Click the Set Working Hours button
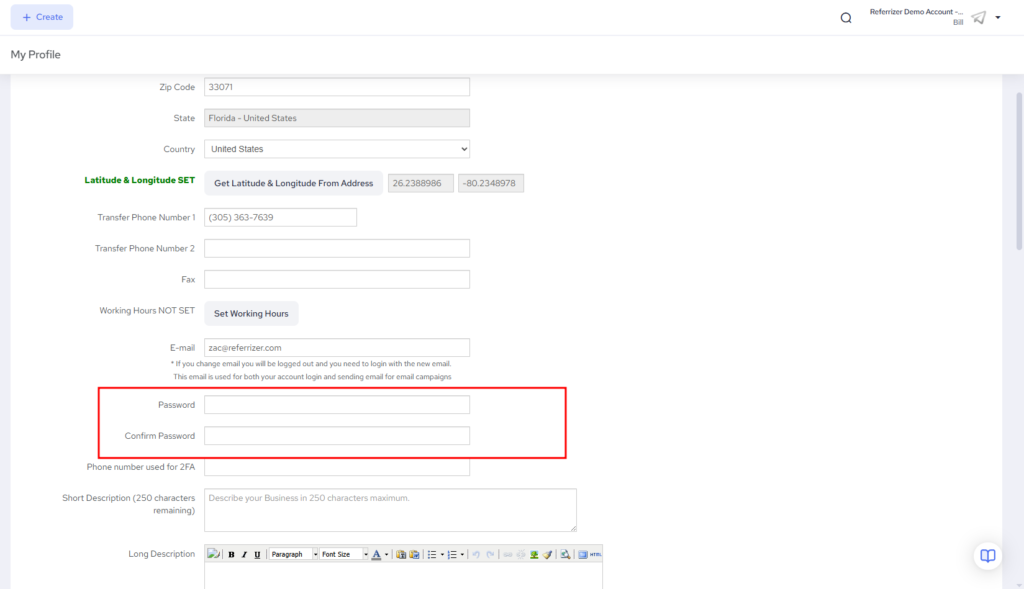 point(251,314)
